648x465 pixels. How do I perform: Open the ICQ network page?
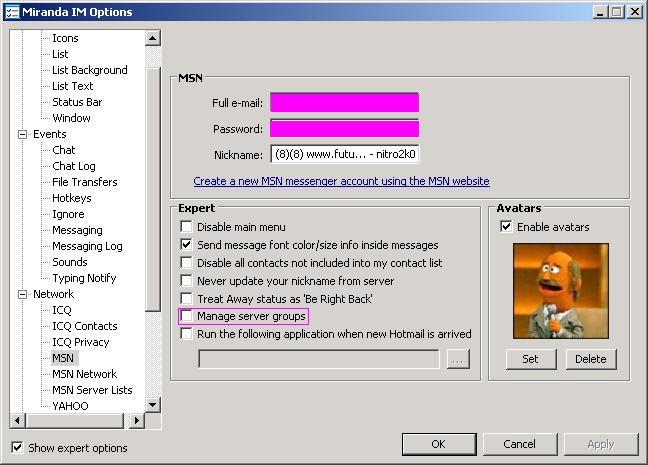(x=62, y=310)
